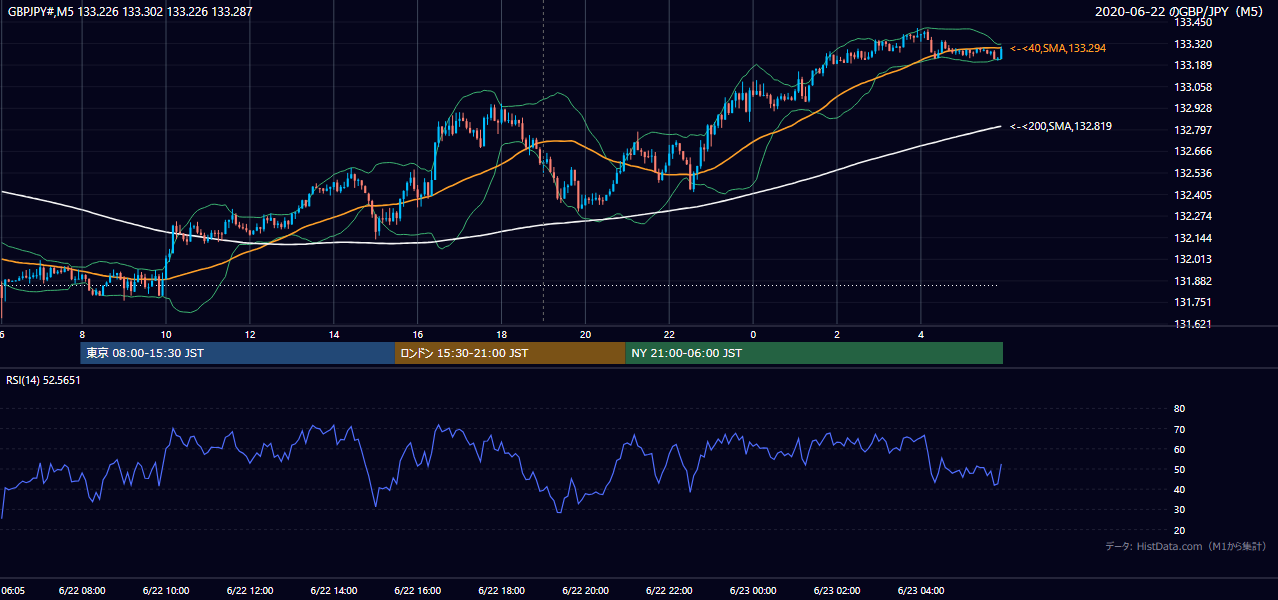The image size is (1278, 600).
Task: Click hour label 14 above the Tokyo session bar
Action: point(334,334)
